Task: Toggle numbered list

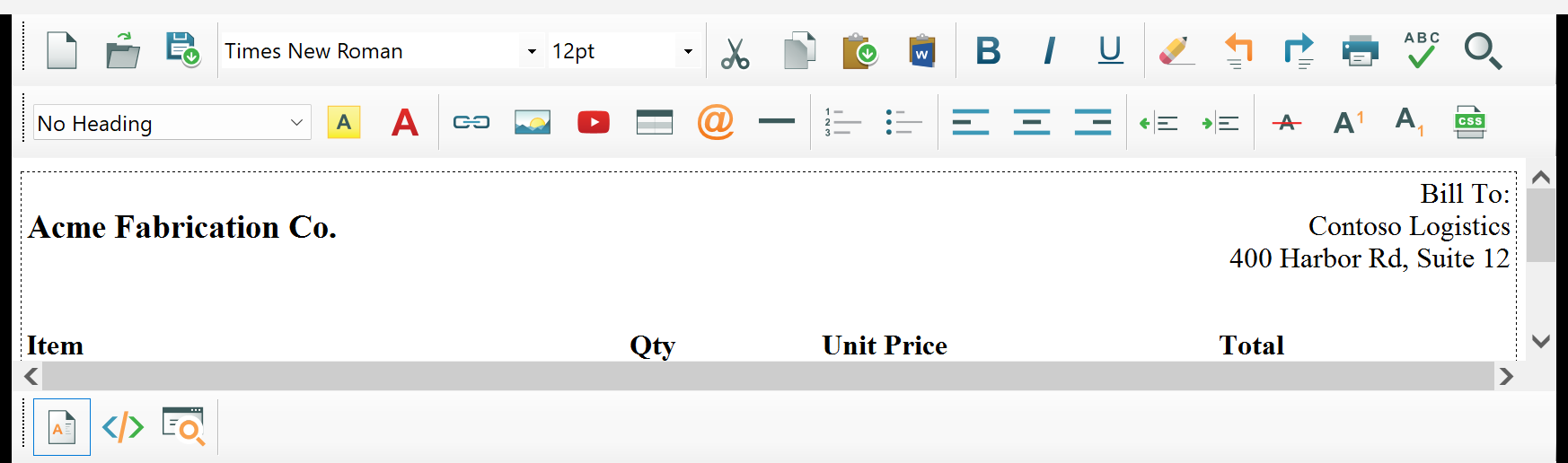Action: click(843, 122)
